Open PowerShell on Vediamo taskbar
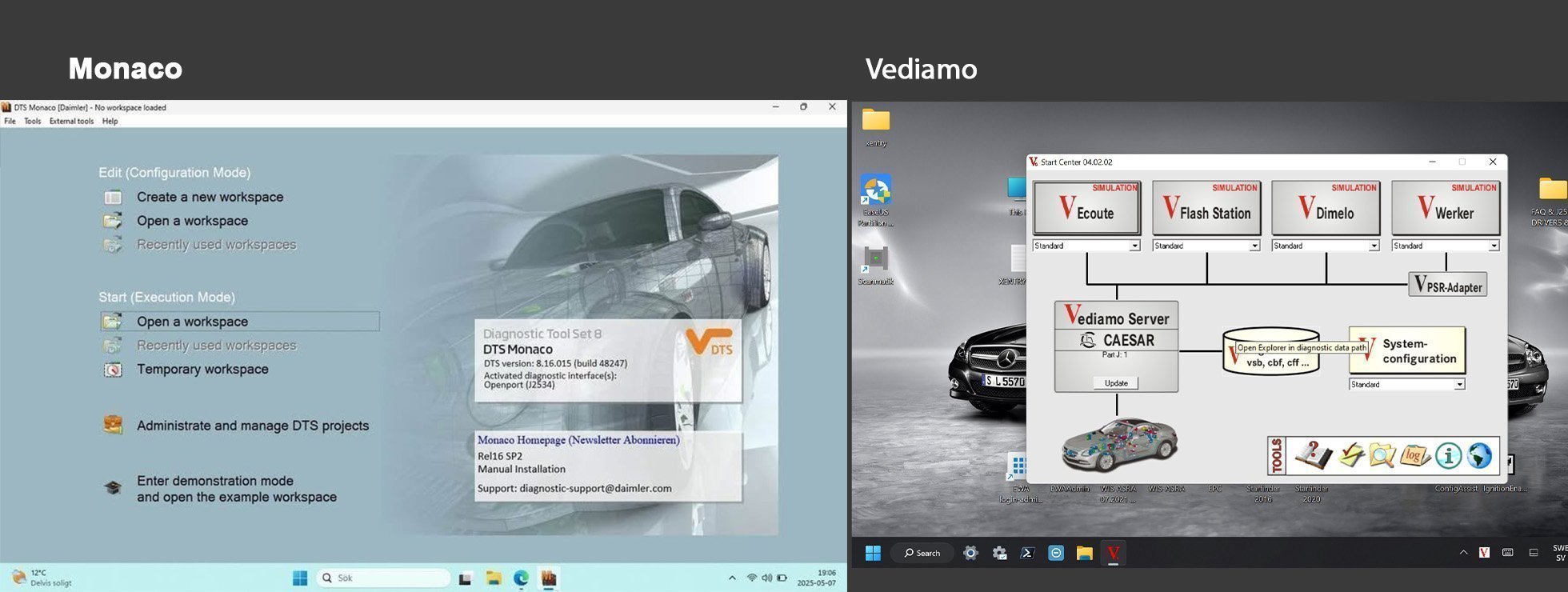The height and width of the screenshot is (592, 1568). (1028, 553)
